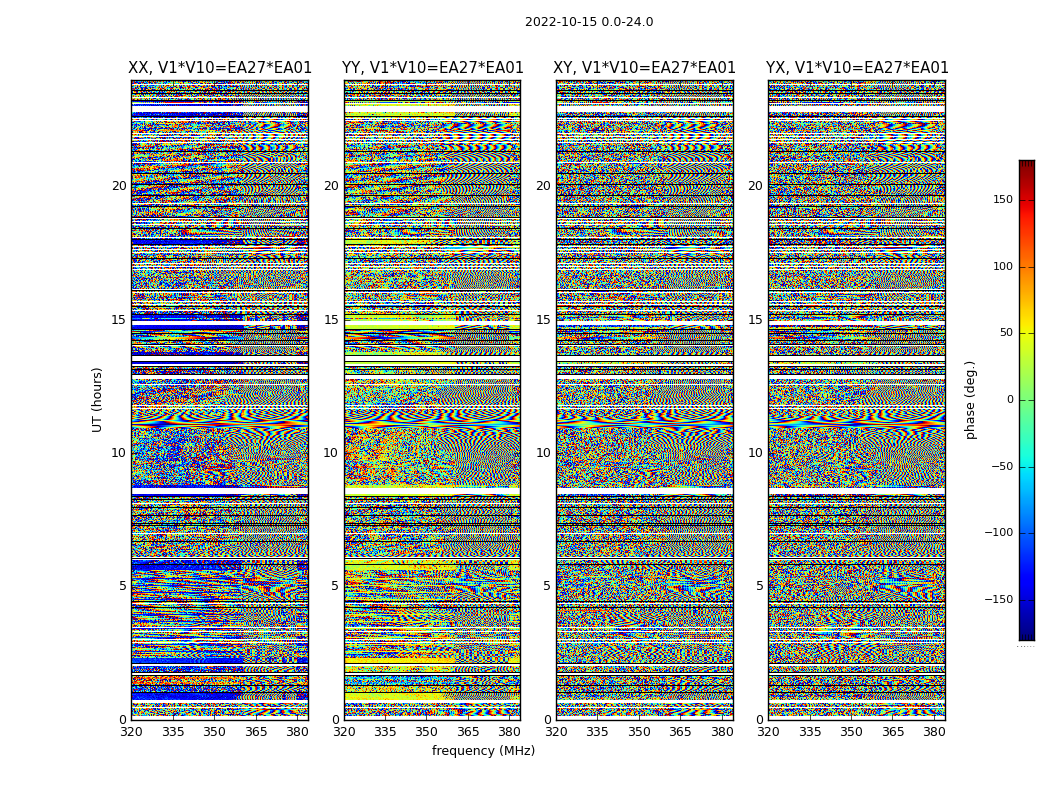Viewport: 1050px width, 800px height.
Task: Select the 'XY, V1*V10=EA27*EA01' panel title
Action: pos(644,68)
